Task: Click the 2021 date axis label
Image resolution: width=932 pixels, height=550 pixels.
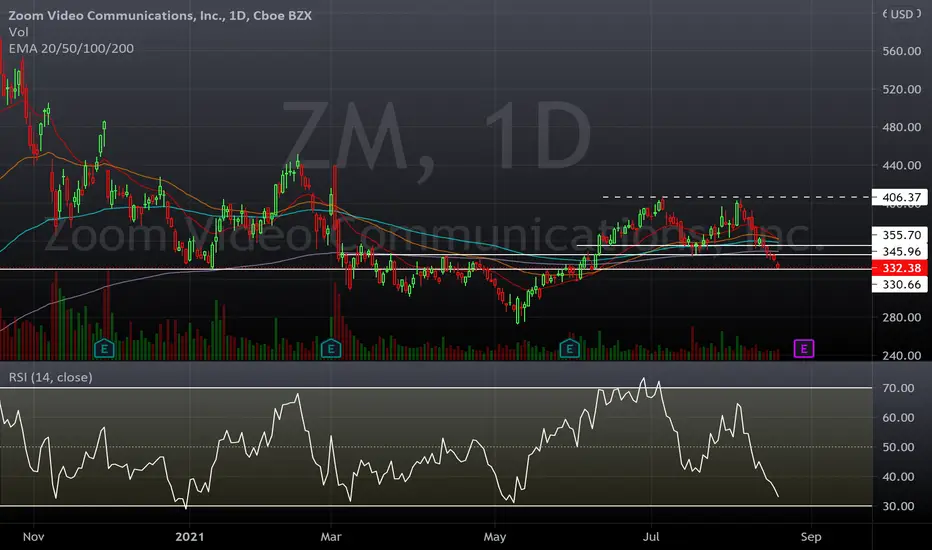Action: [x=190, y=537]
